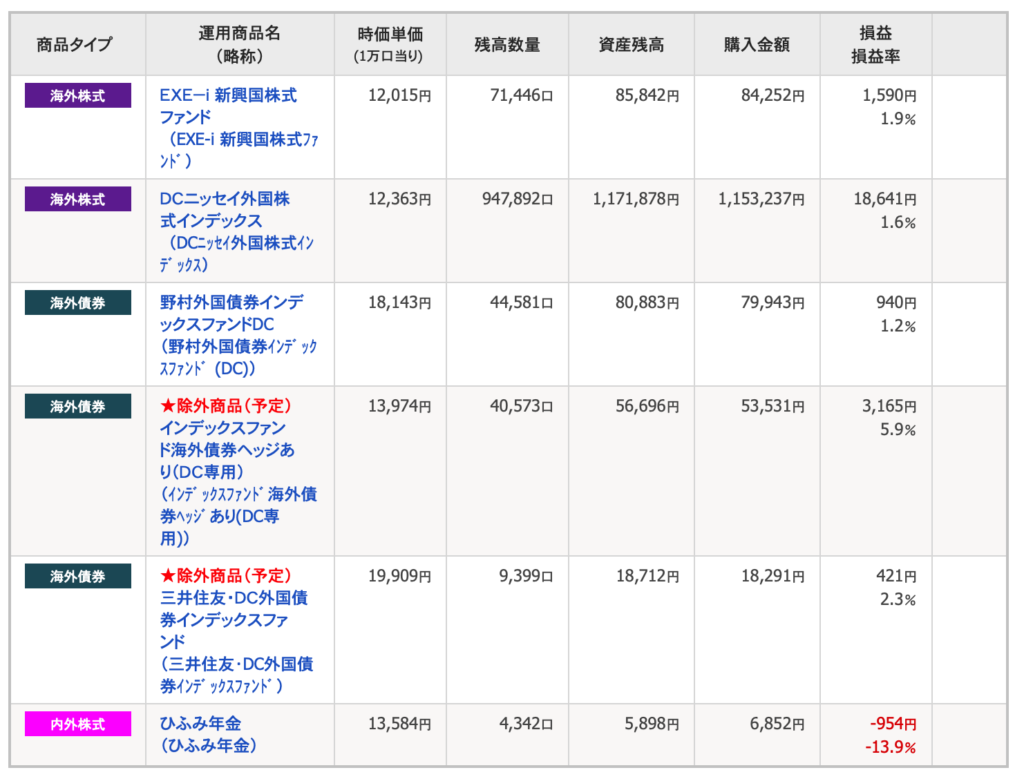This screenshot has height=779, width=1024.
Task: Select the purchase amount 18,291円
Action: point(773,576)
